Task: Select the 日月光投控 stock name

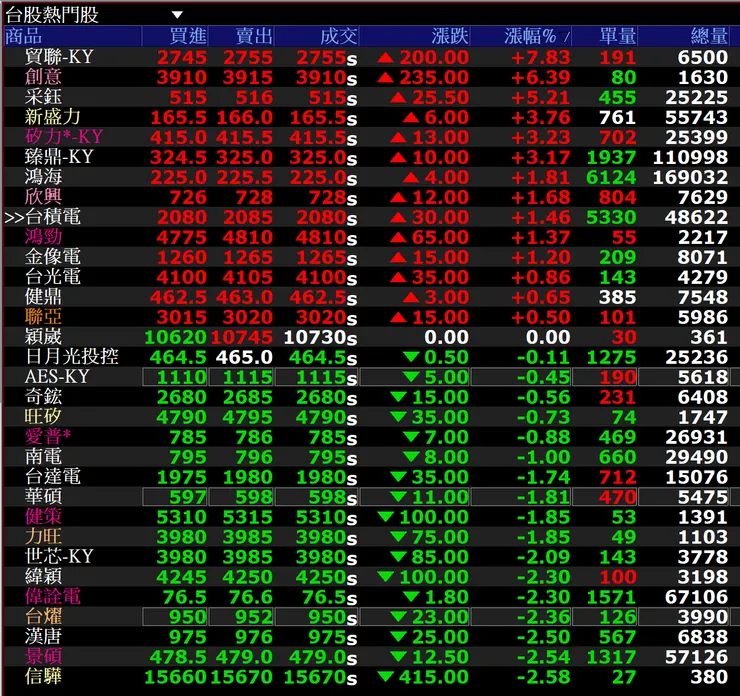Action: pos(71,356)
